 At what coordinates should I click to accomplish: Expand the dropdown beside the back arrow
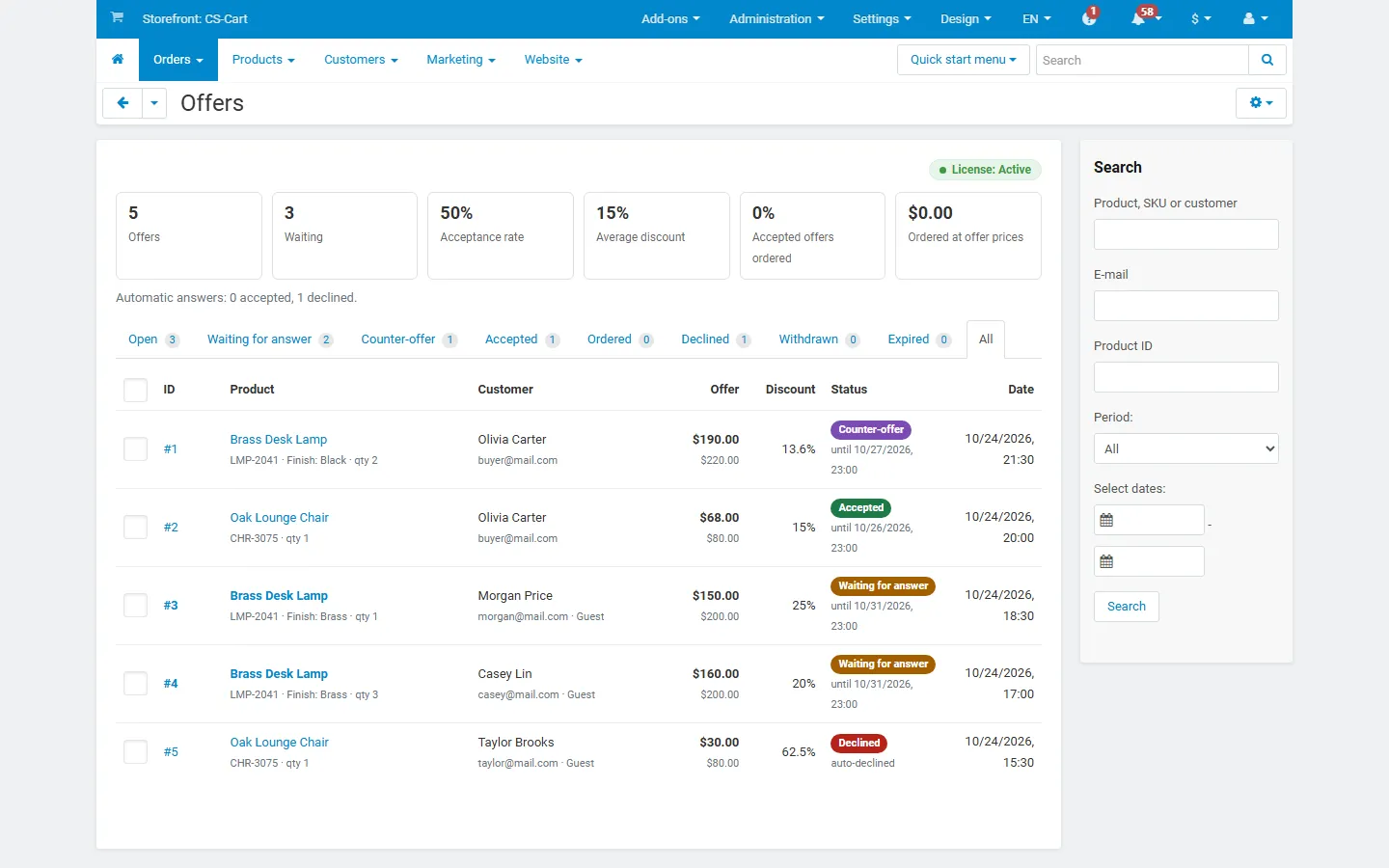154,103
